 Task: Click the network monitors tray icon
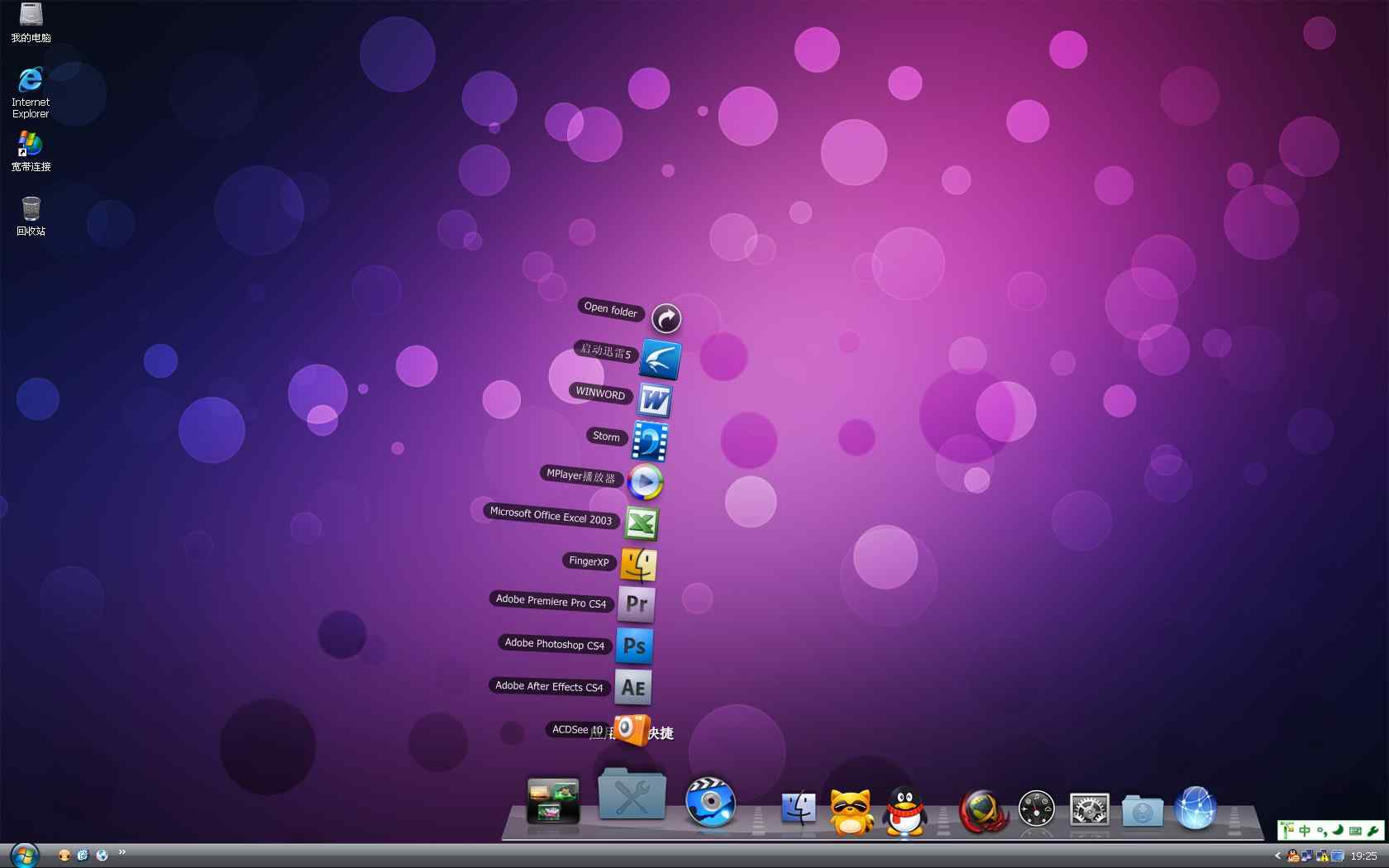(x=1307, y=856)
